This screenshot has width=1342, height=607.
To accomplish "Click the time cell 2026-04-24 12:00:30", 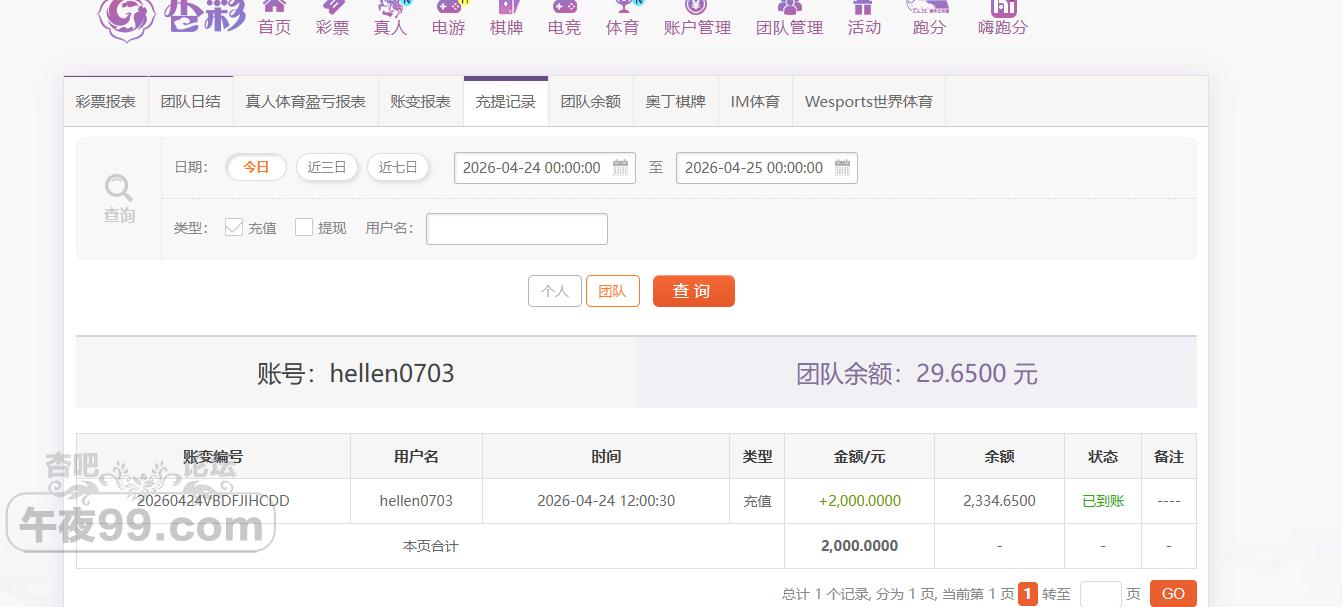I will pyautogui.click(x=606, y=501).
